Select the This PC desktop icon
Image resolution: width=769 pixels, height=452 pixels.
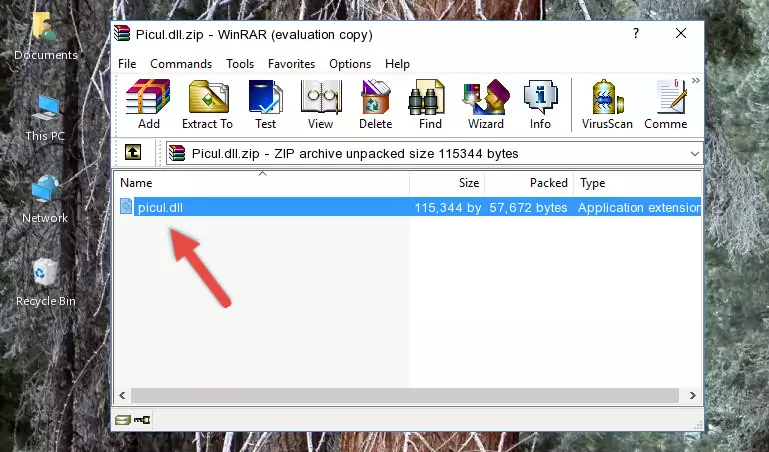tap(45, 118)
